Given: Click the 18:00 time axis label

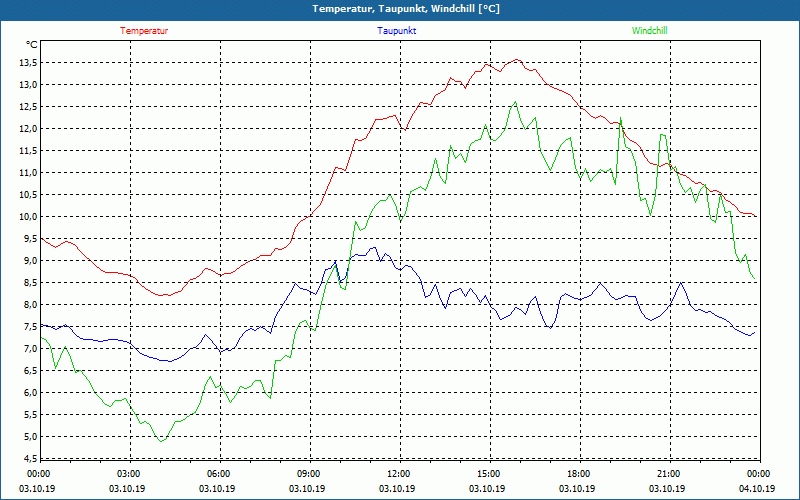Looking at the screenshot, I should 578,474.
